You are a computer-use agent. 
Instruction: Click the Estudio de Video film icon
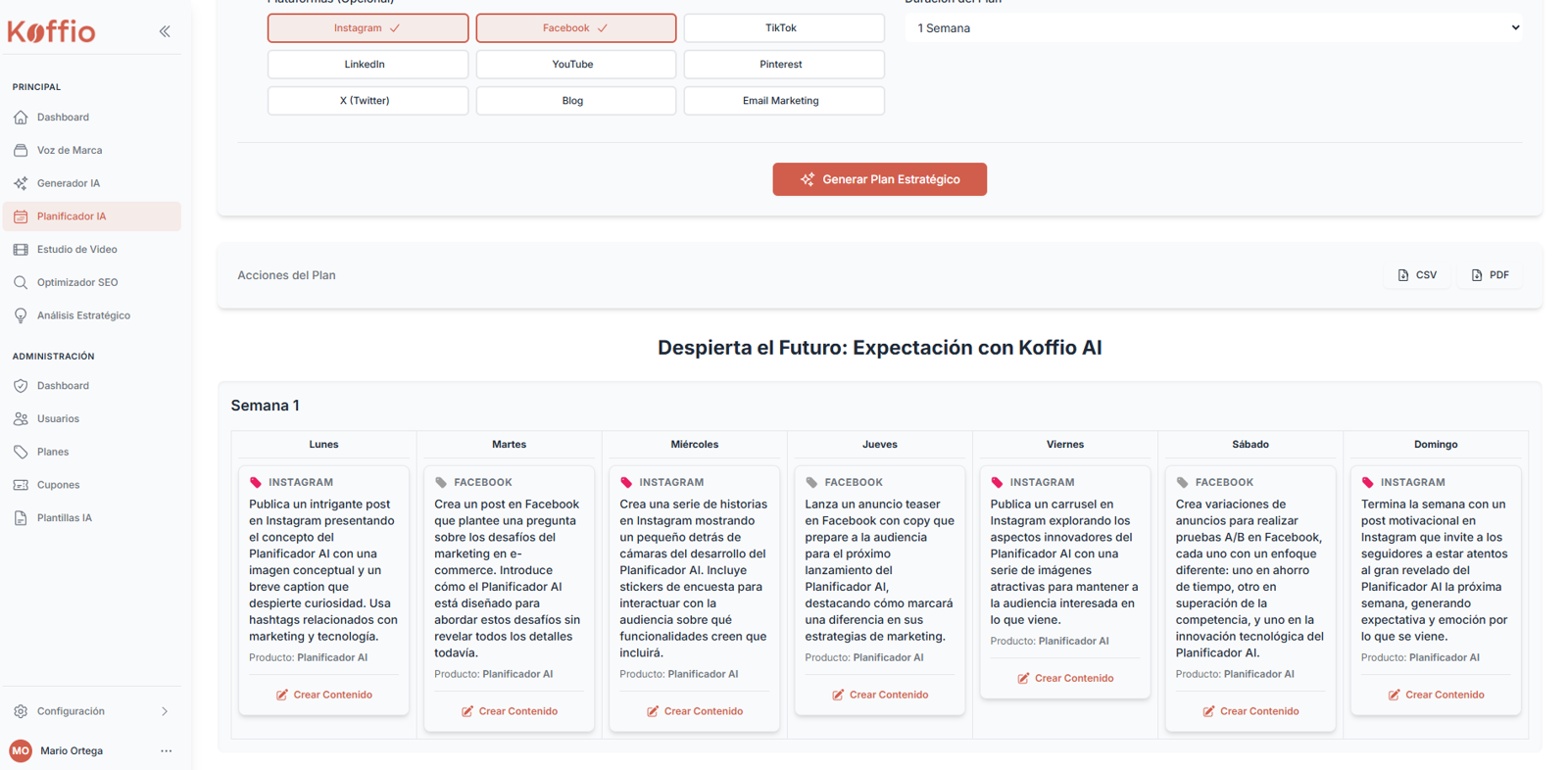pos(21,250)
